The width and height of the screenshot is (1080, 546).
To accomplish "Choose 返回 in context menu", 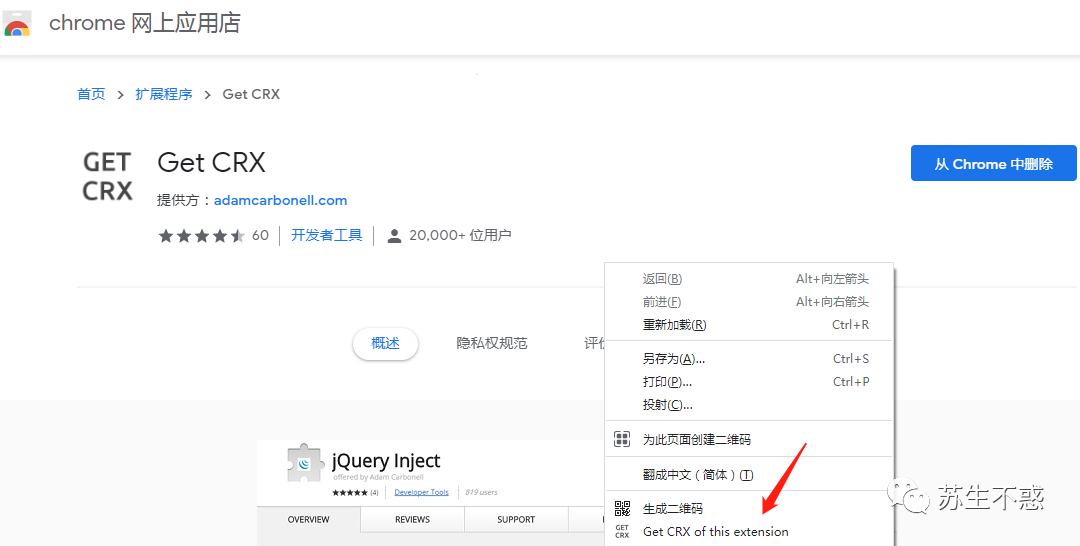I will (749, 279).
